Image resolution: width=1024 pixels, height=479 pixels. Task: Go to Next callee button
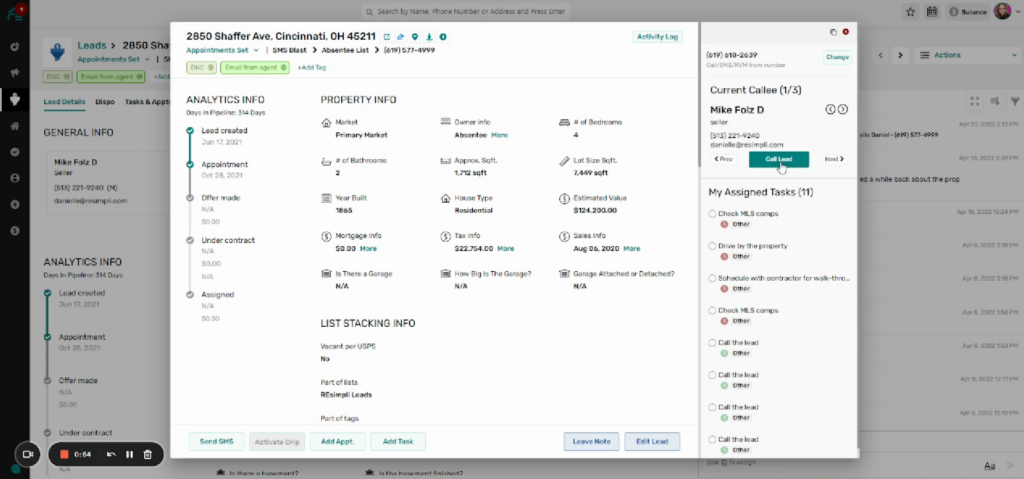click(x=834, y=159)
